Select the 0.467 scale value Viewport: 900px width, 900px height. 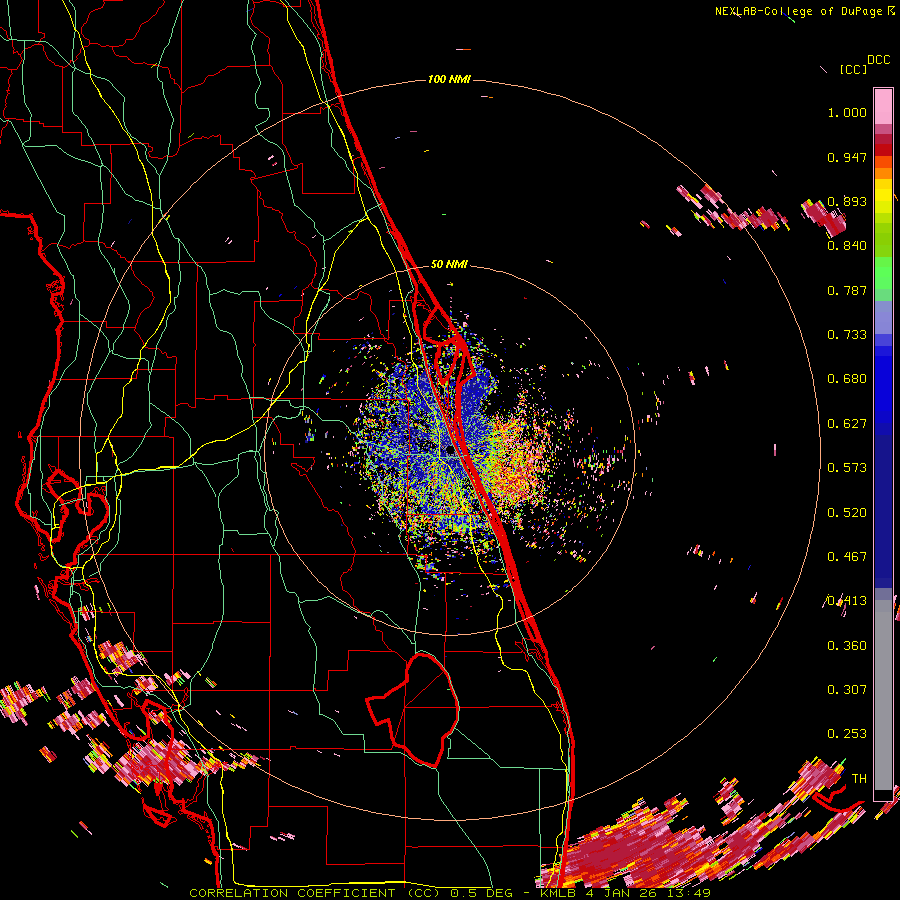[847, 557]
